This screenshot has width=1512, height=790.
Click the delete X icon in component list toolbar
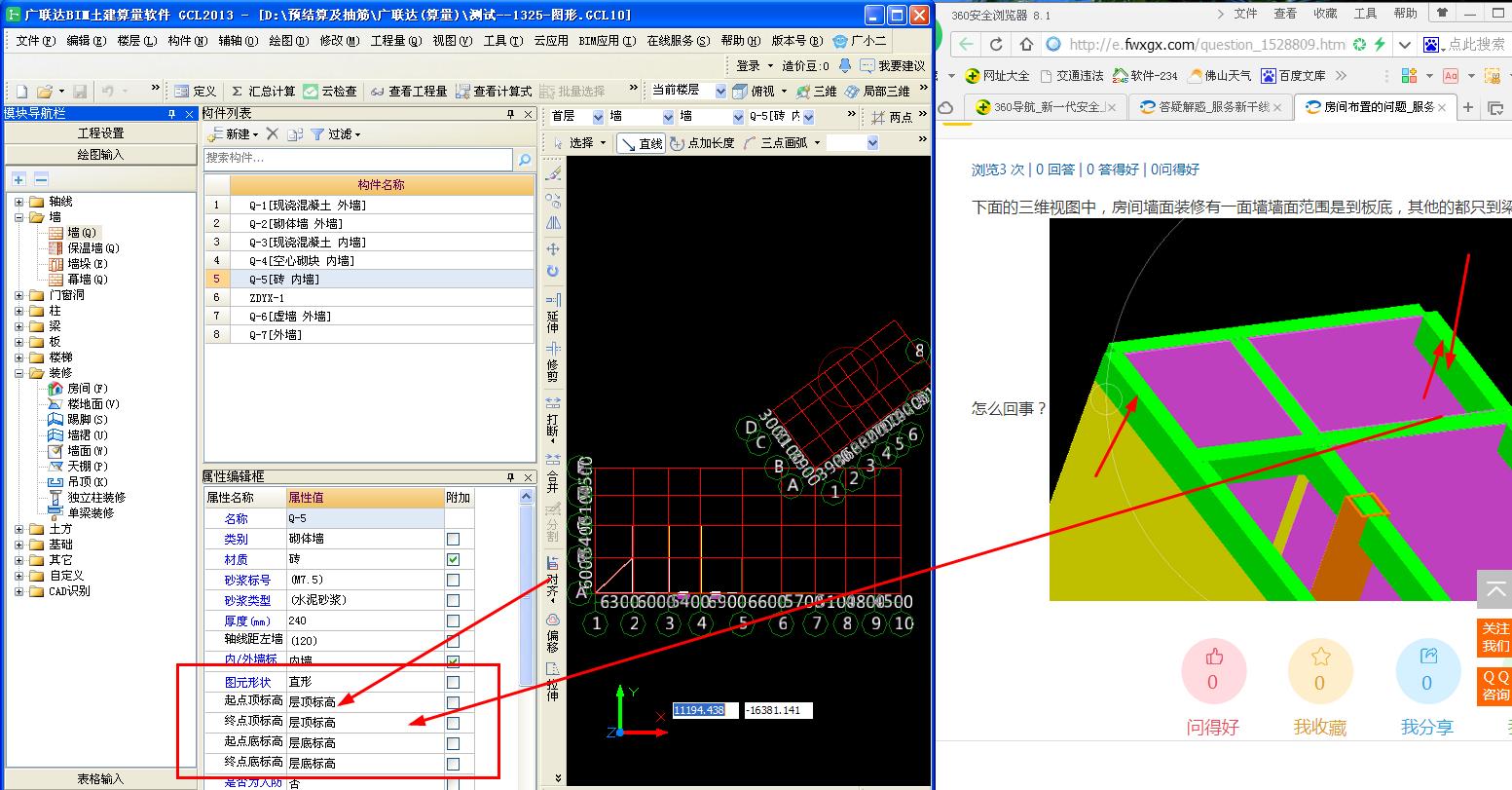(273, 133)
